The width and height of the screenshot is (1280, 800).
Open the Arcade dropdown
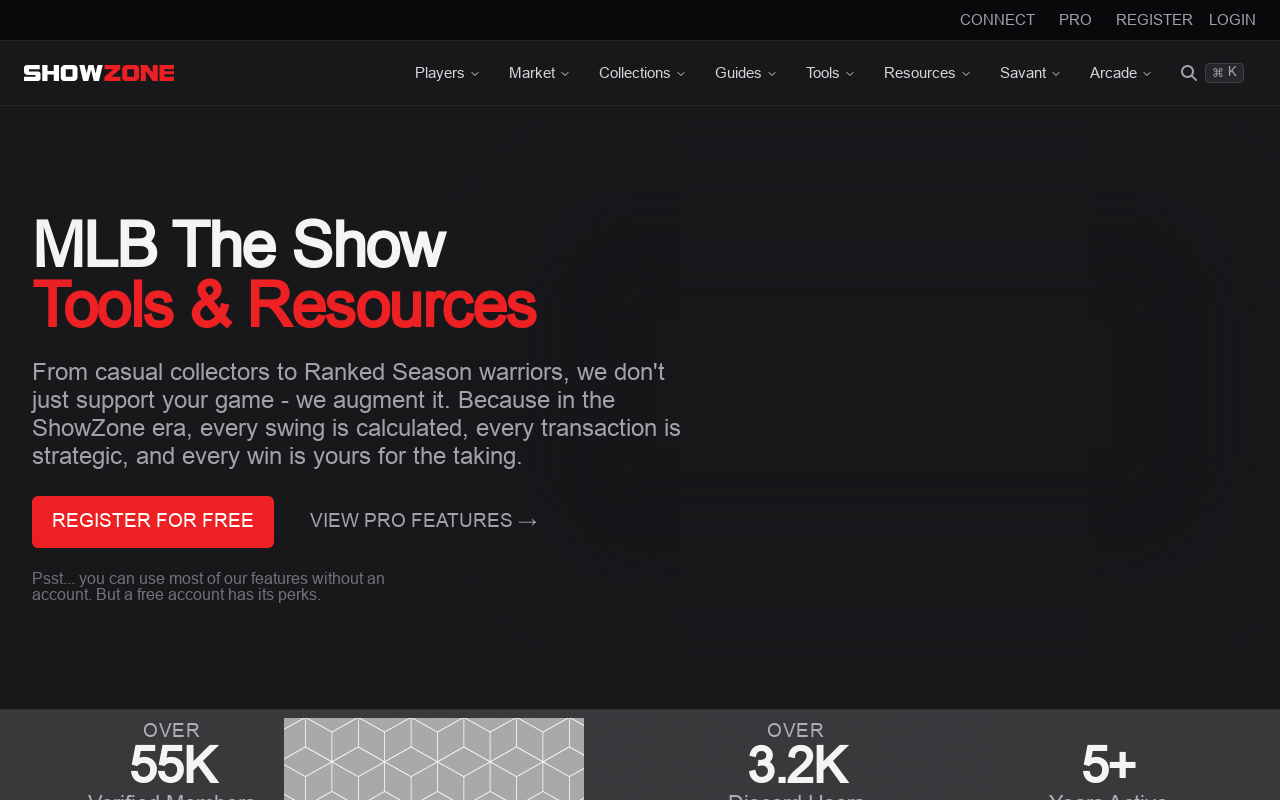(1121, 73)
